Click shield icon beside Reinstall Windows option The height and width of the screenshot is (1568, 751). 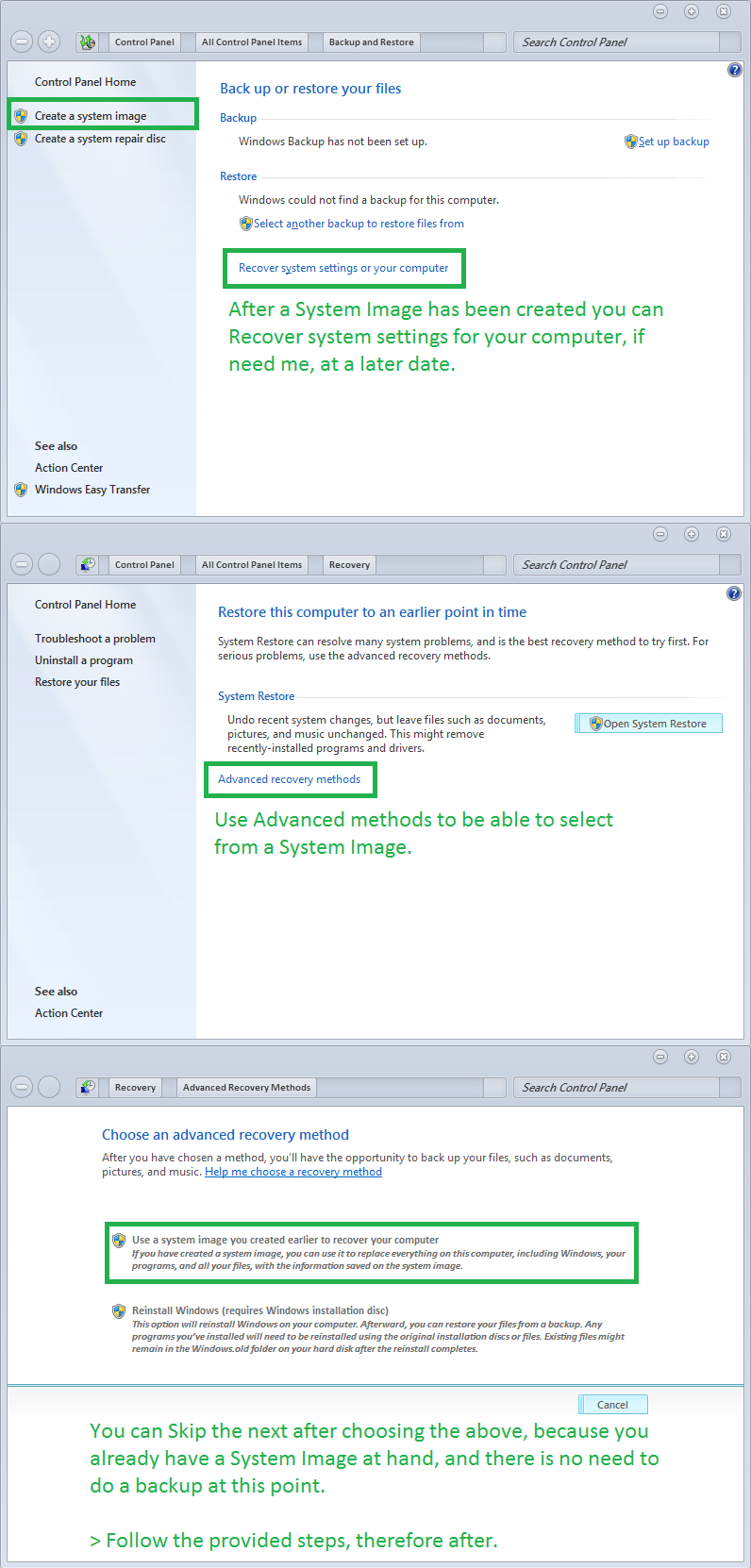coord(119,1310)
